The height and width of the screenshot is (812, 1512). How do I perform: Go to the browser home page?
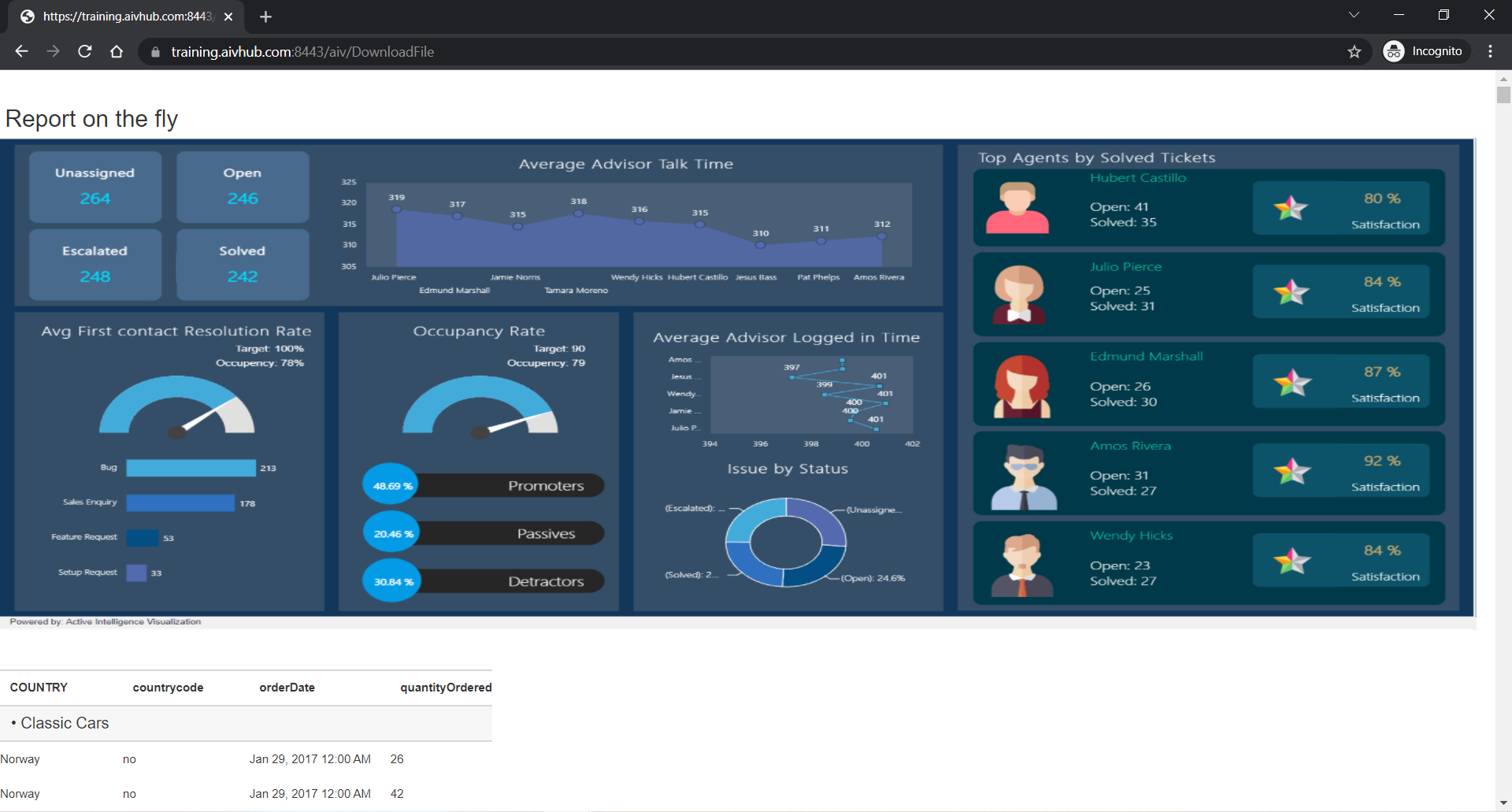(x=117, y=51)
